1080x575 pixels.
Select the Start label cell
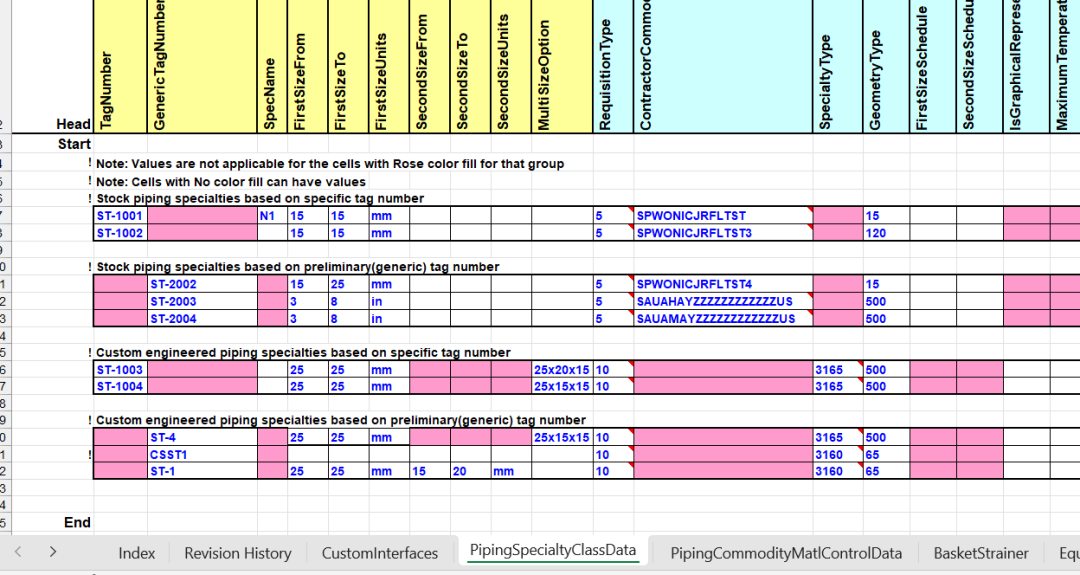[74, 144]
